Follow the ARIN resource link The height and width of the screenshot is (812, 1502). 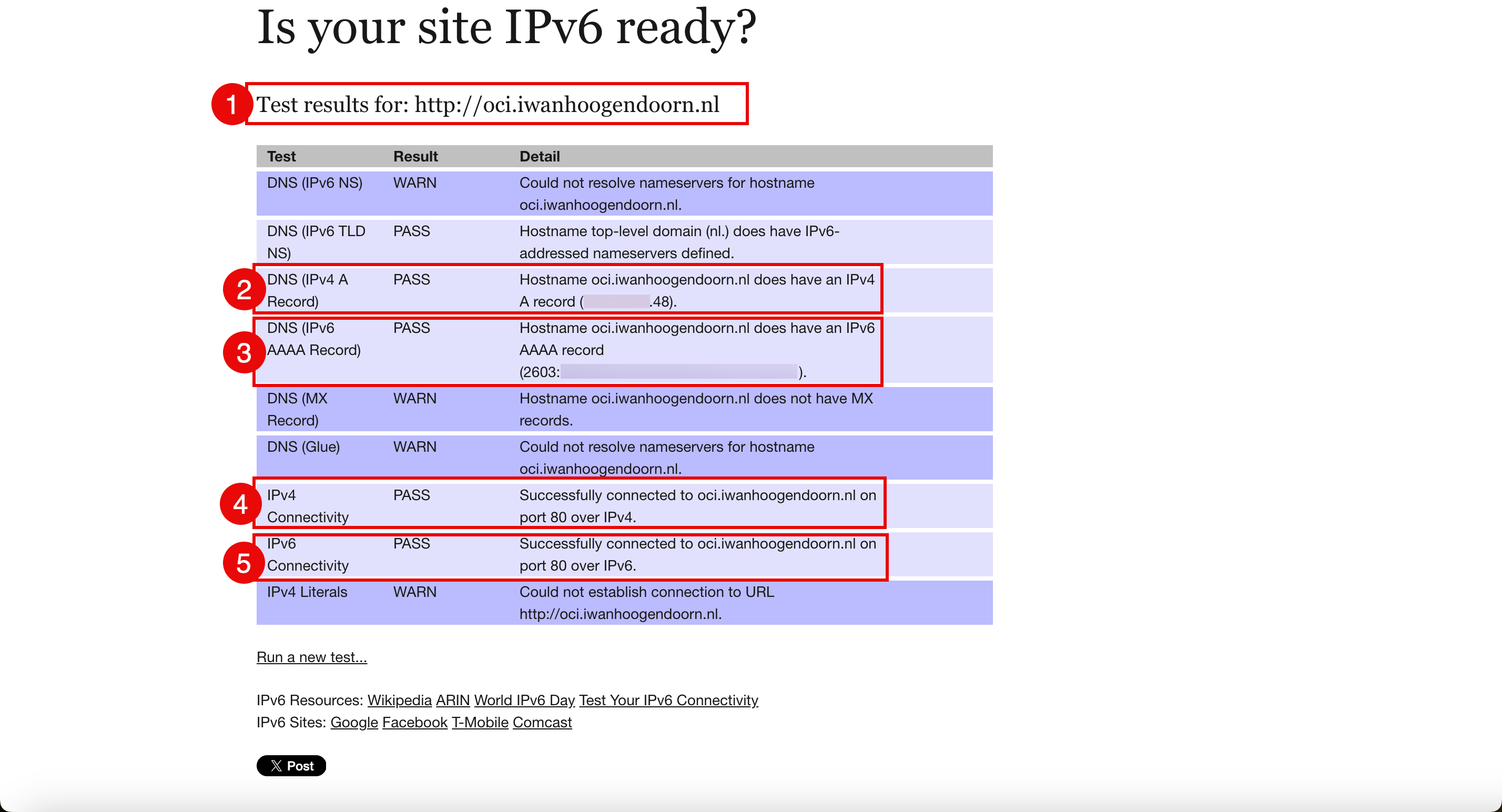[x=452, y=700]
